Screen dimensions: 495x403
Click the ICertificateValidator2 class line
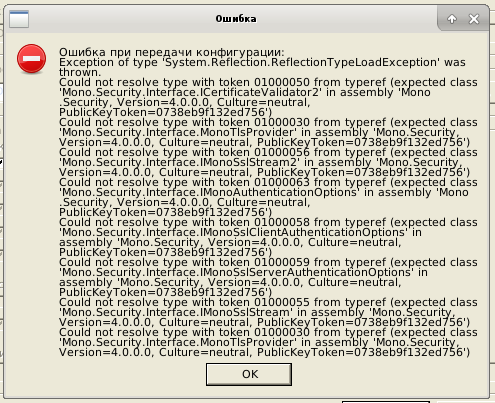[245, 92]
